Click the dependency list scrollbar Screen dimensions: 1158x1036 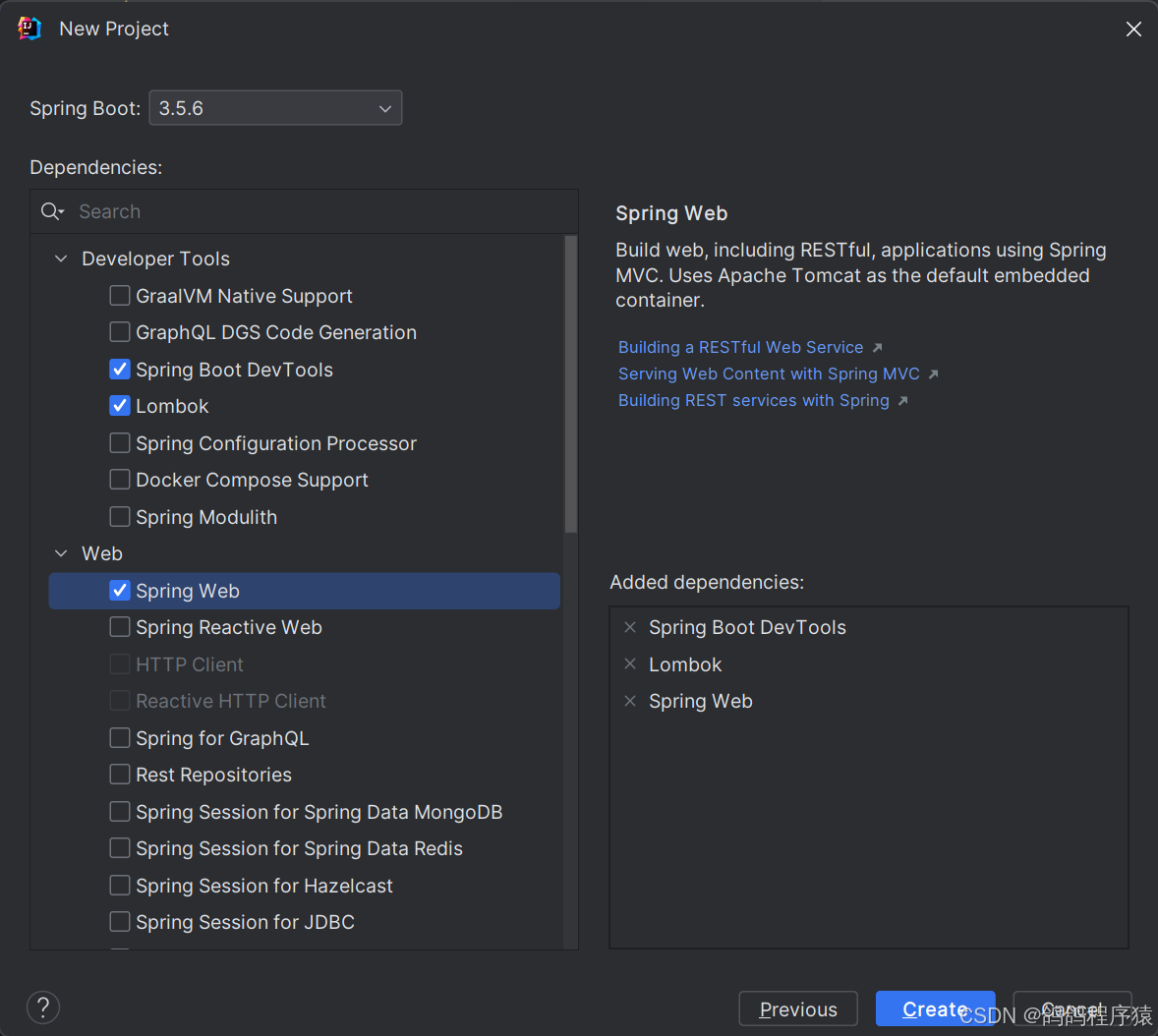tap(571, 384)
